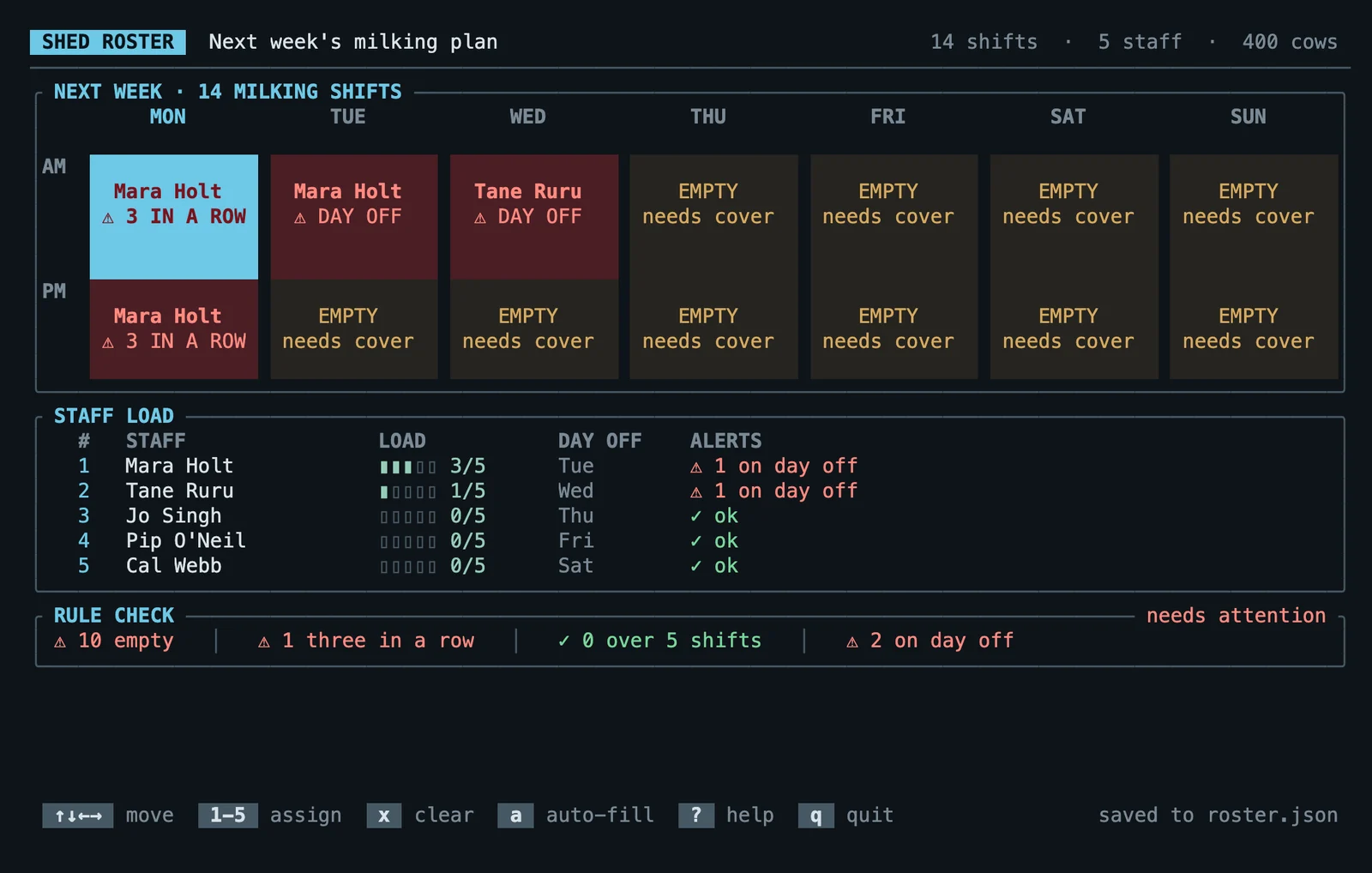Select the empty Saturday AM shift
The height and width of the screenshot is (873, 1372).
tap(1074, 217)
